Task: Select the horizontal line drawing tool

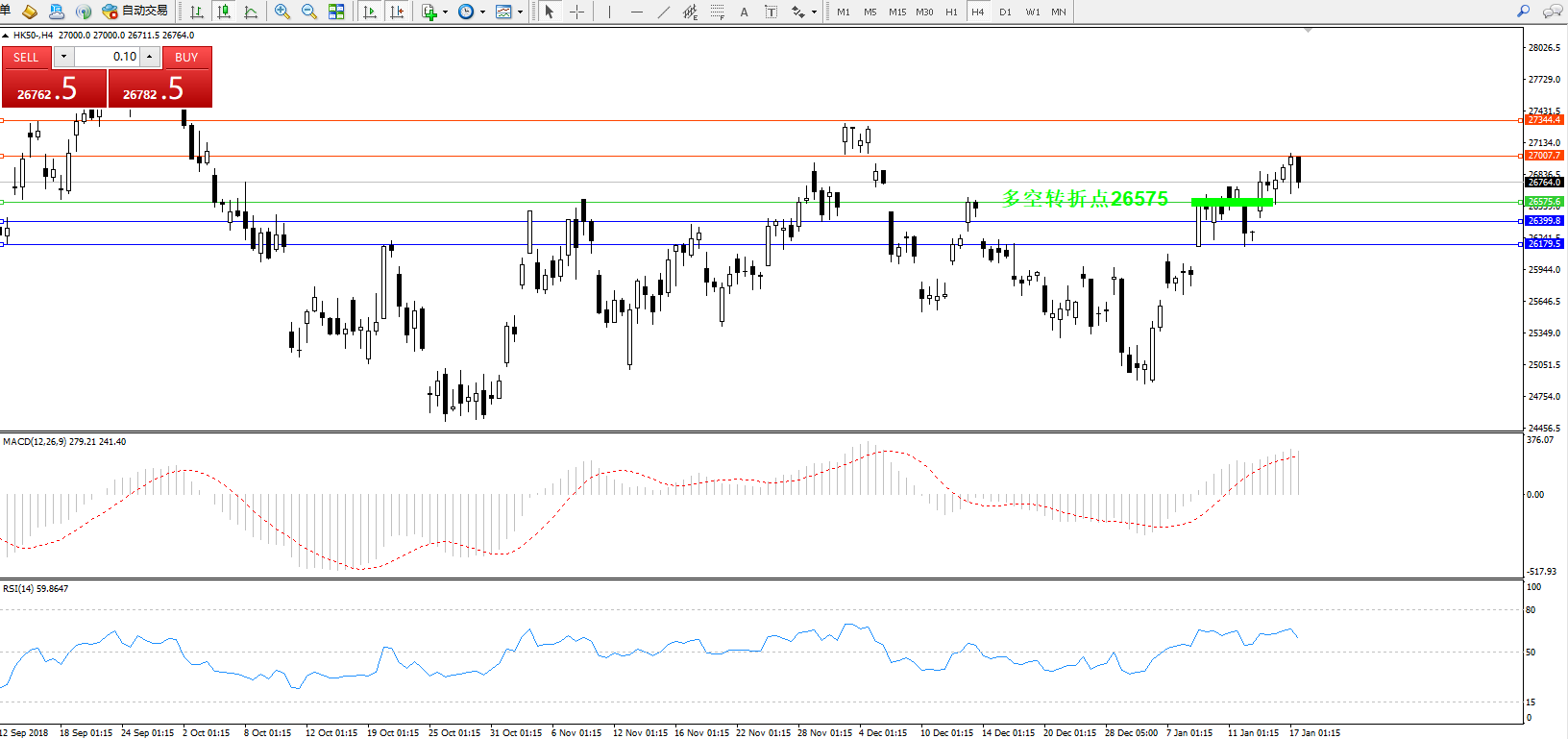Action: click(x=636, y=12)
